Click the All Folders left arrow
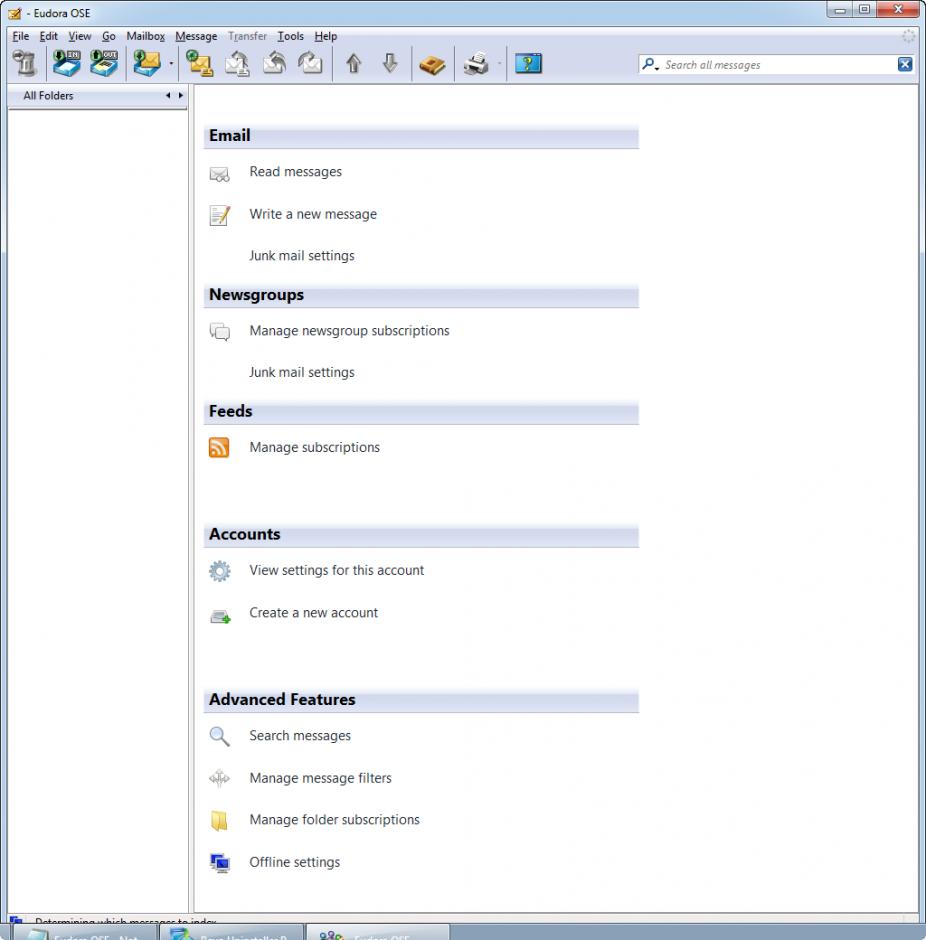The width and height of the screenshot is (926, 940). [x=168, y=95]
